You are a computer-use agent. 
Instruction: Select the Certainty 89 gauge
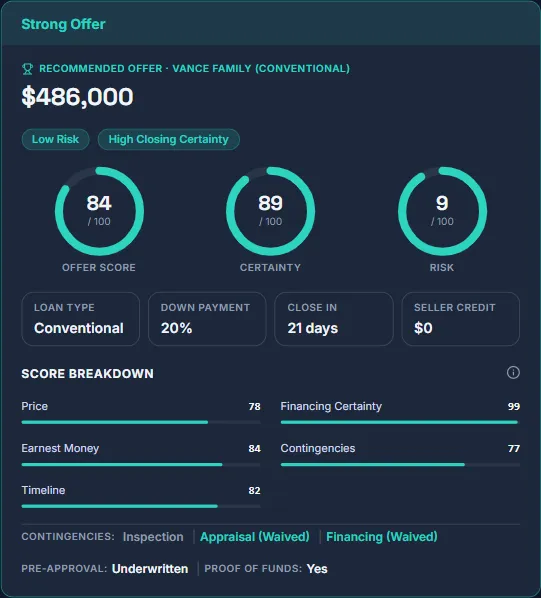(270, 211)
